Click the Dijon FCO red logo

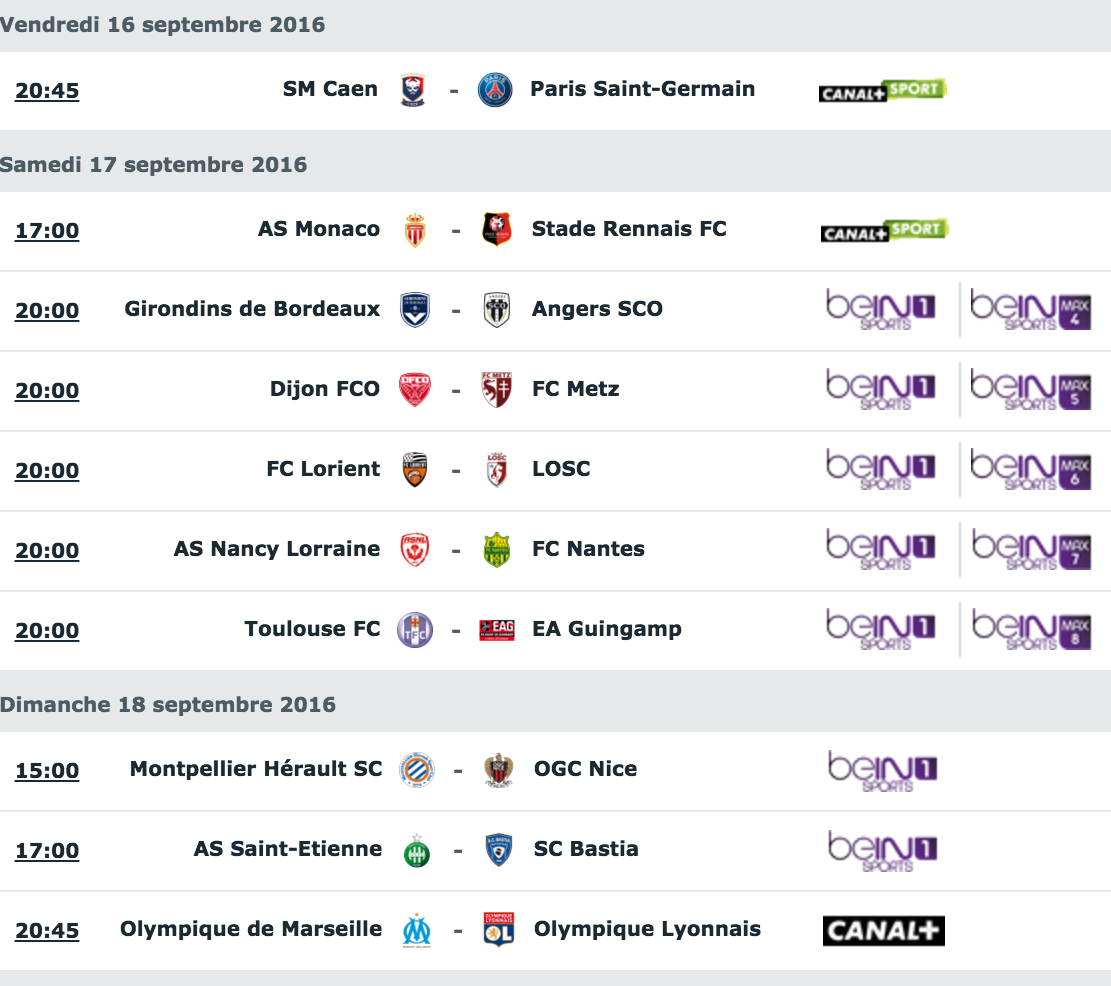point(415,390)
